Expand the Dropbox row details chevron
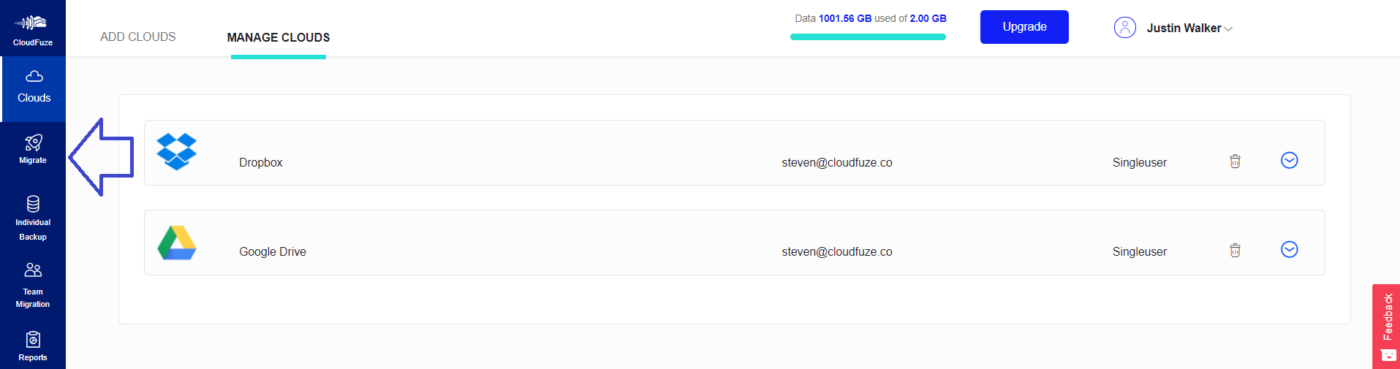Viewport: 1400px width, 369px height. click(x=1289, y=160)
